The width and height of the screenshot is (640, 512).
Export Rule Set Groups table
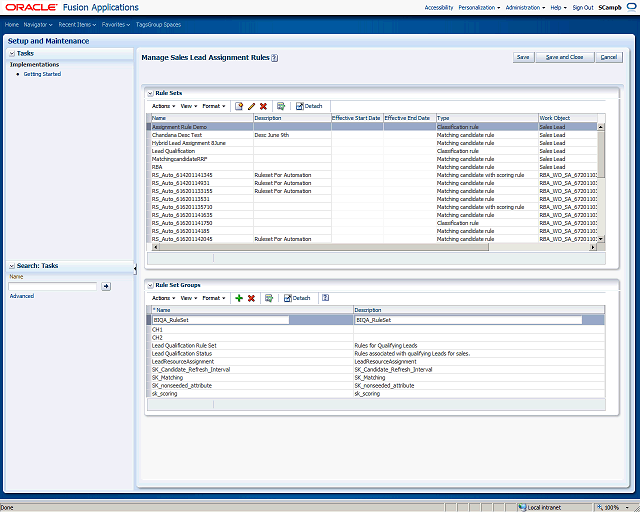click(x=269, y=298)
